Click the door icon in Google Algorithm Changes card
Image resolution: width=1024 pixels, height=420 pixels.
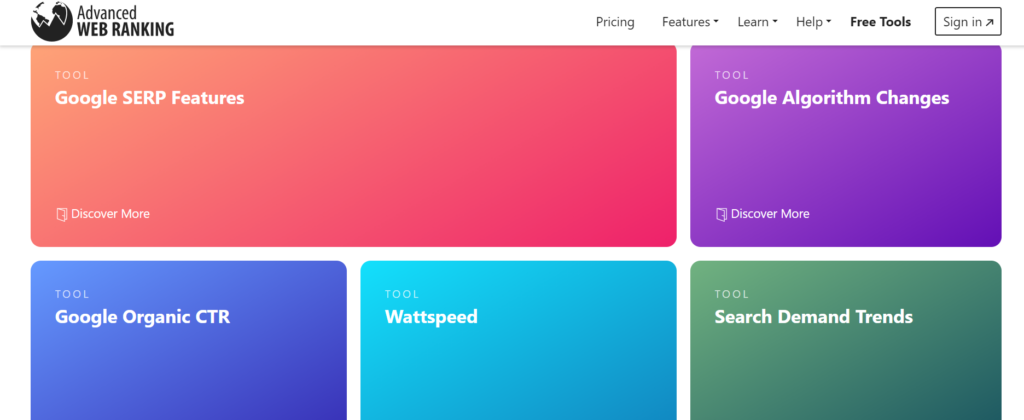(x=721, y=214)
